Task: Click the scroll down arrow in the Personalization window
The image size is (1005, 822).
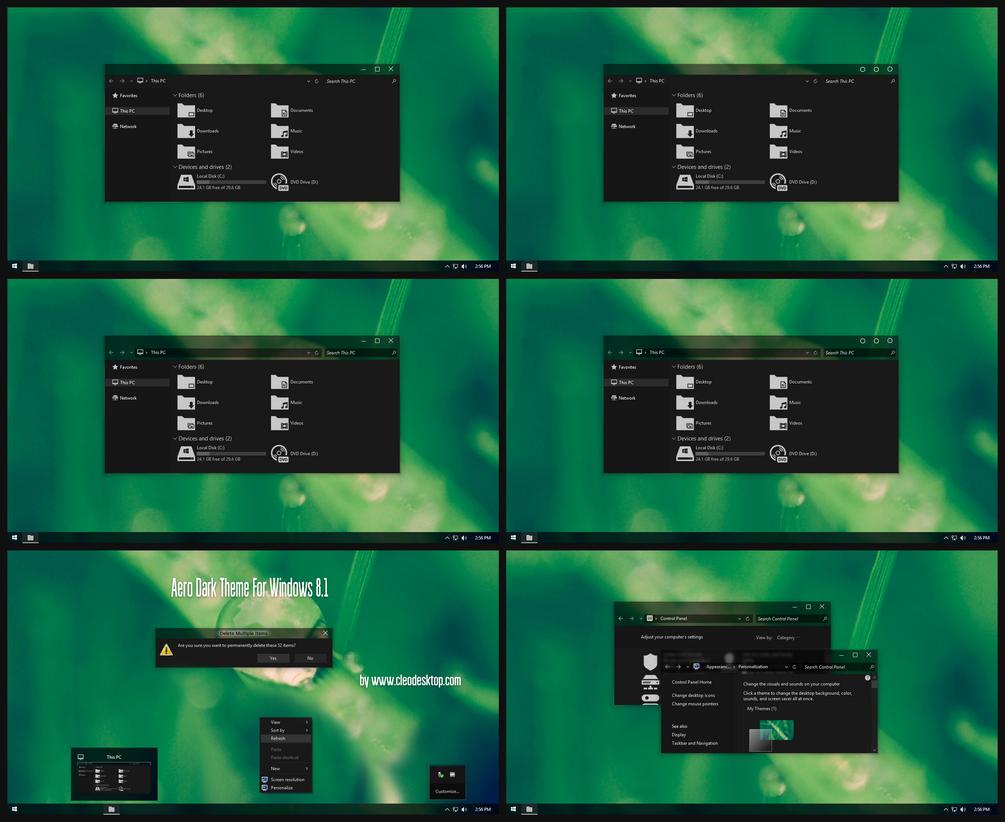Action: click(874, 750)
